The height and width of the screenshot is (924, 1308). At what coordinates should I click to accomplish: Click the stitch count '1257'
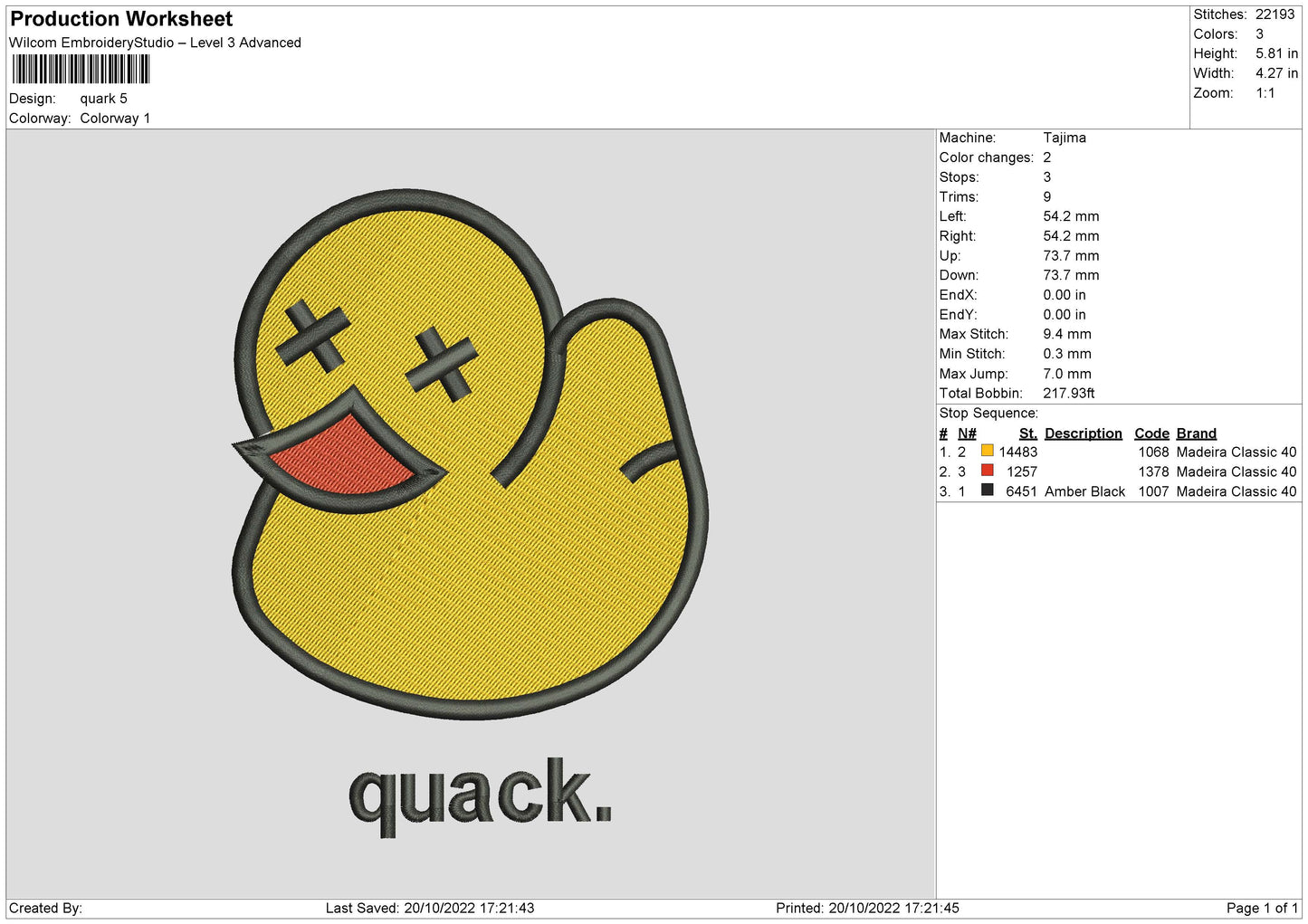[x=1022, y=472]
